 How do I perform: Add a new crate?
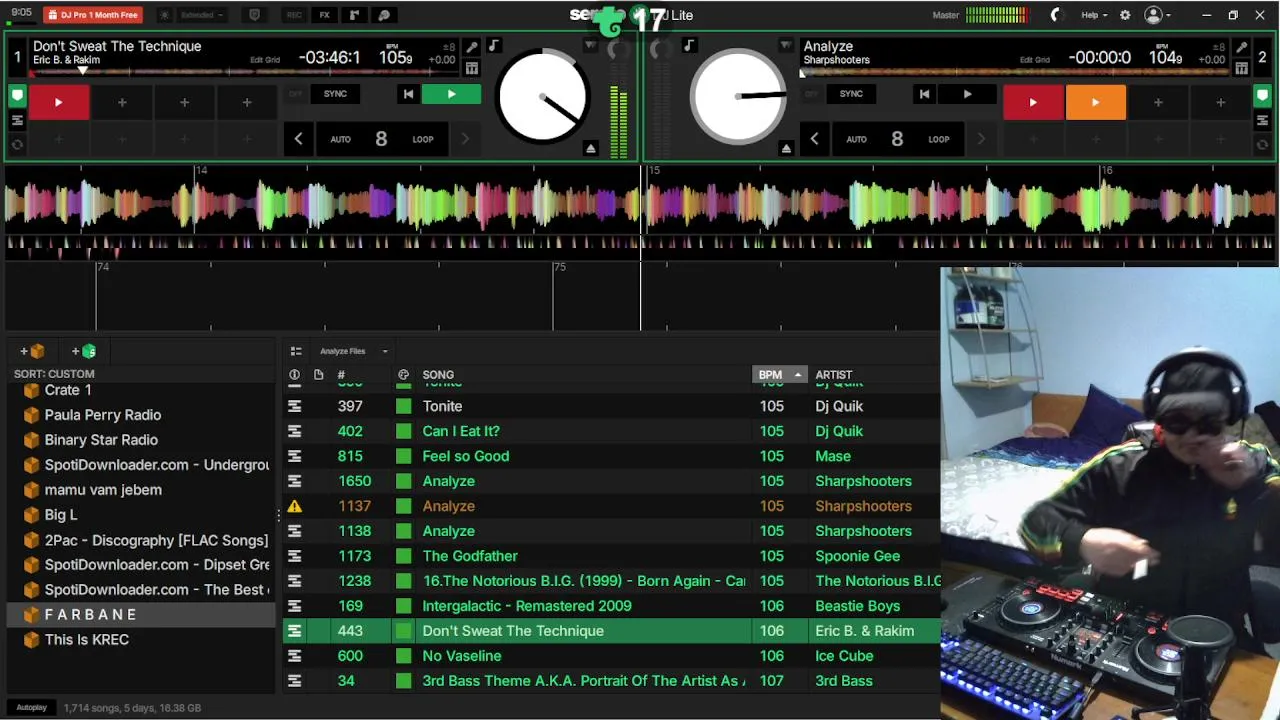coord(32,351)
